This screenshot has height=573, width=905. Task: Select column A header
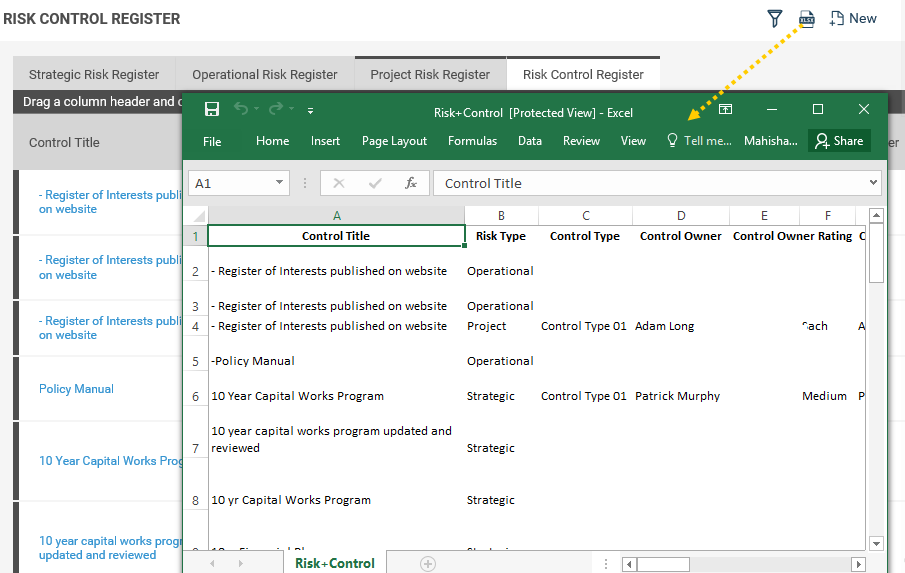(x=336, y=216)
